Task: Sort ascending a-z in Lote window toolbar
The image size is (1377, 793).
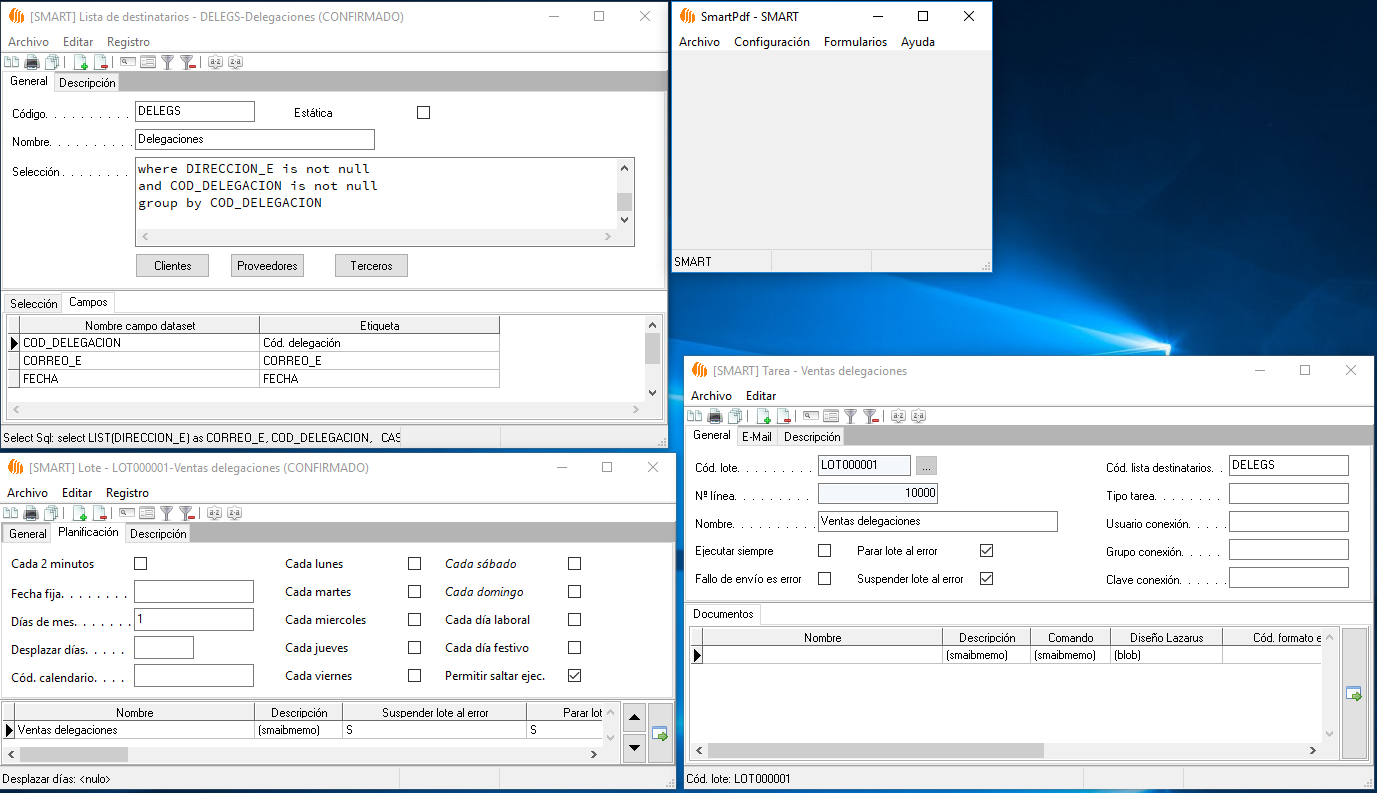Action: click(x=215, y=513)
